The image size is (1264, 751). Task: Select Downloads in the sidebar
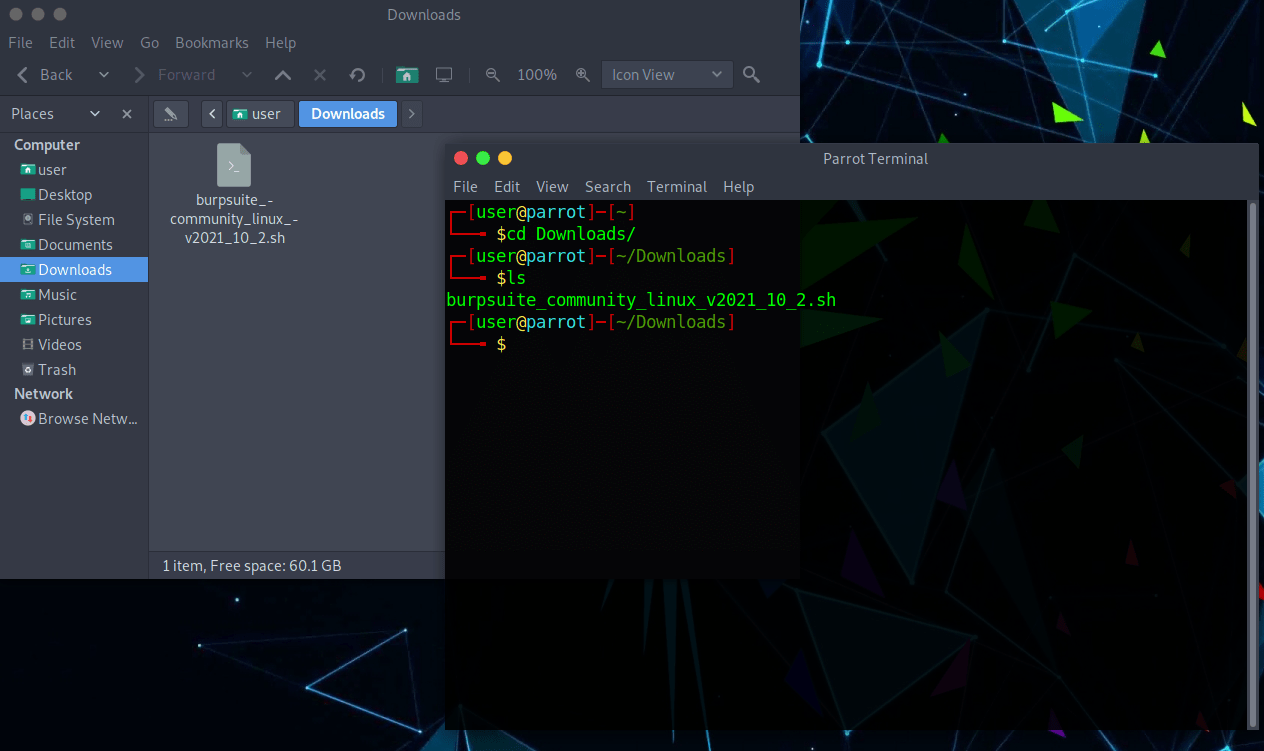74,270
